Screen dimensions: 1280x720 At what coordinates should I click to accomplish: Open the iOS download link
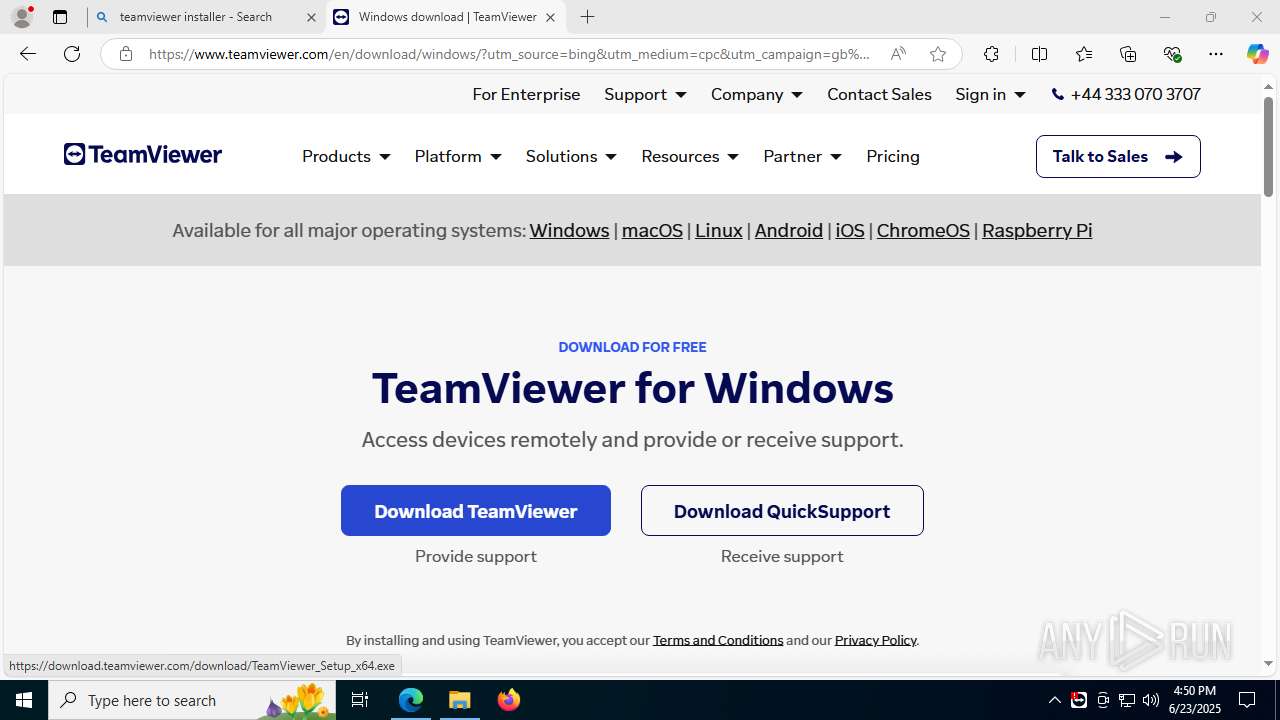point(850,230)
